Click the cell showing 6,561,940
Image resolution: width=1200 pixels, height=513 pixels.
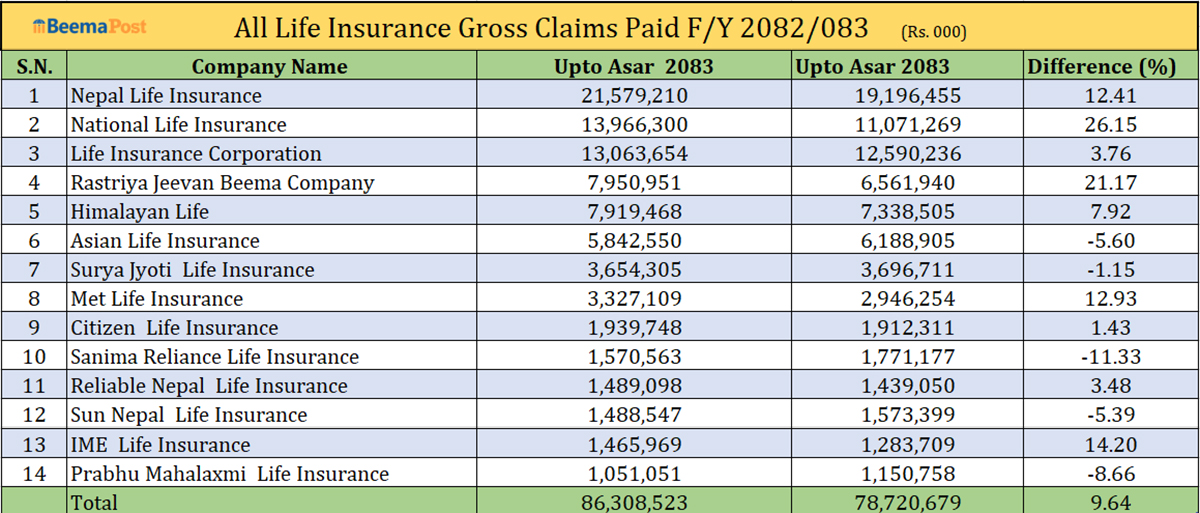point(908,183)
